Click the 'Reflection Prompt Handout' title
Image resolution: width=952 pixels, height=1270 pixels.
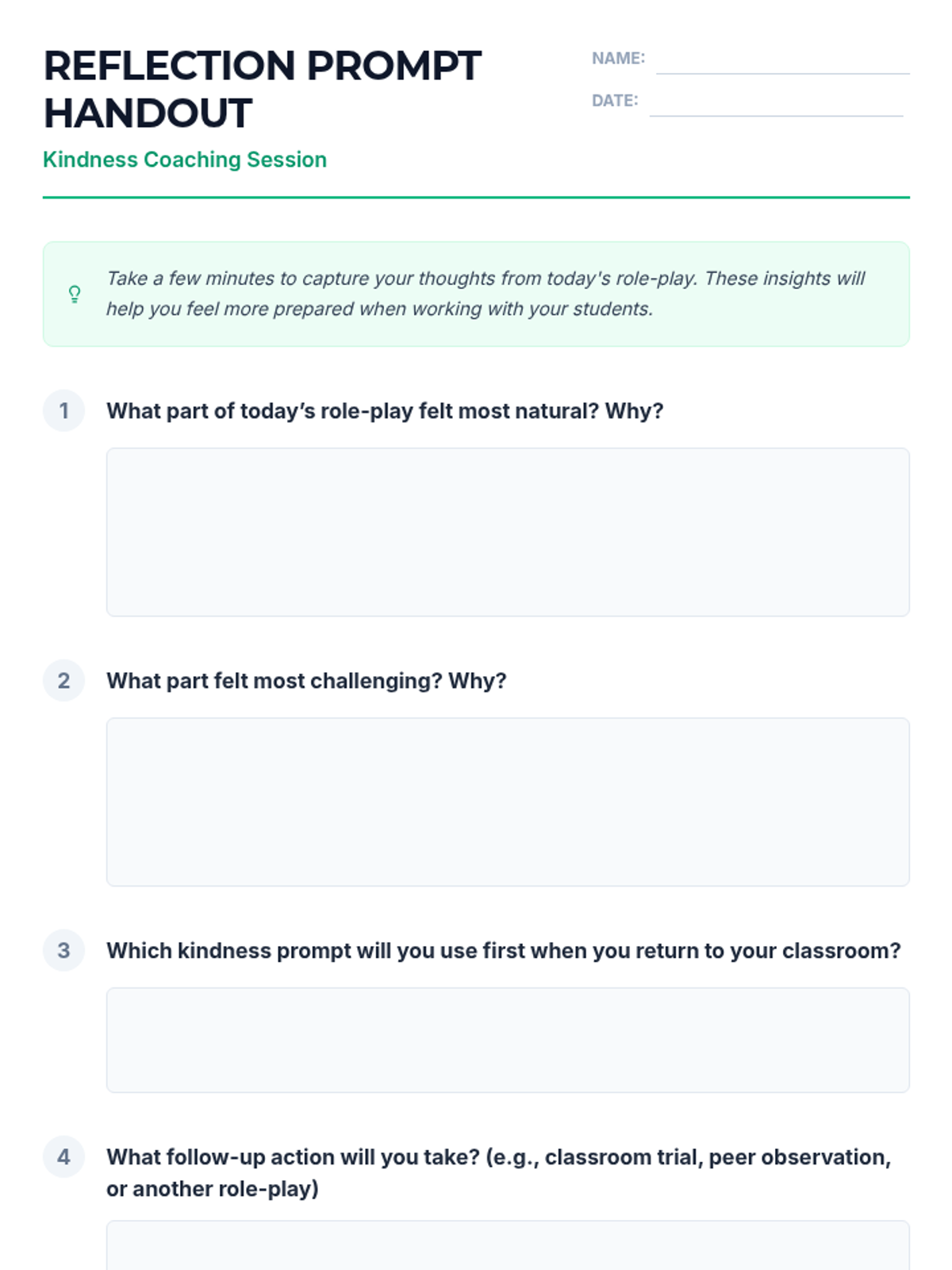(x=262, y=89)
